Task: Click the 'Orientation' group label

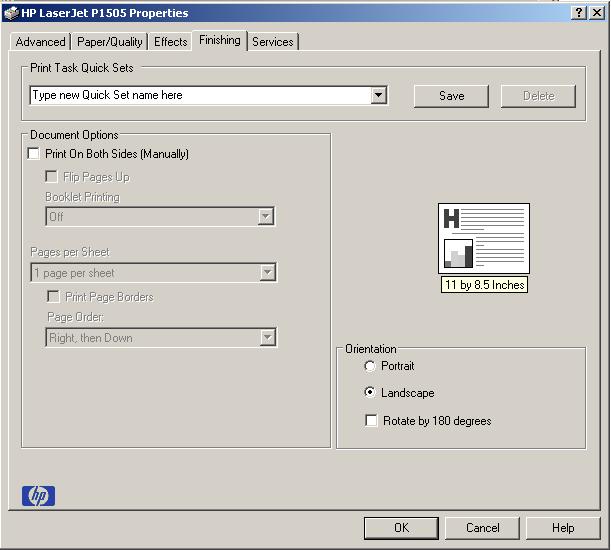Action: pos(371,349)
